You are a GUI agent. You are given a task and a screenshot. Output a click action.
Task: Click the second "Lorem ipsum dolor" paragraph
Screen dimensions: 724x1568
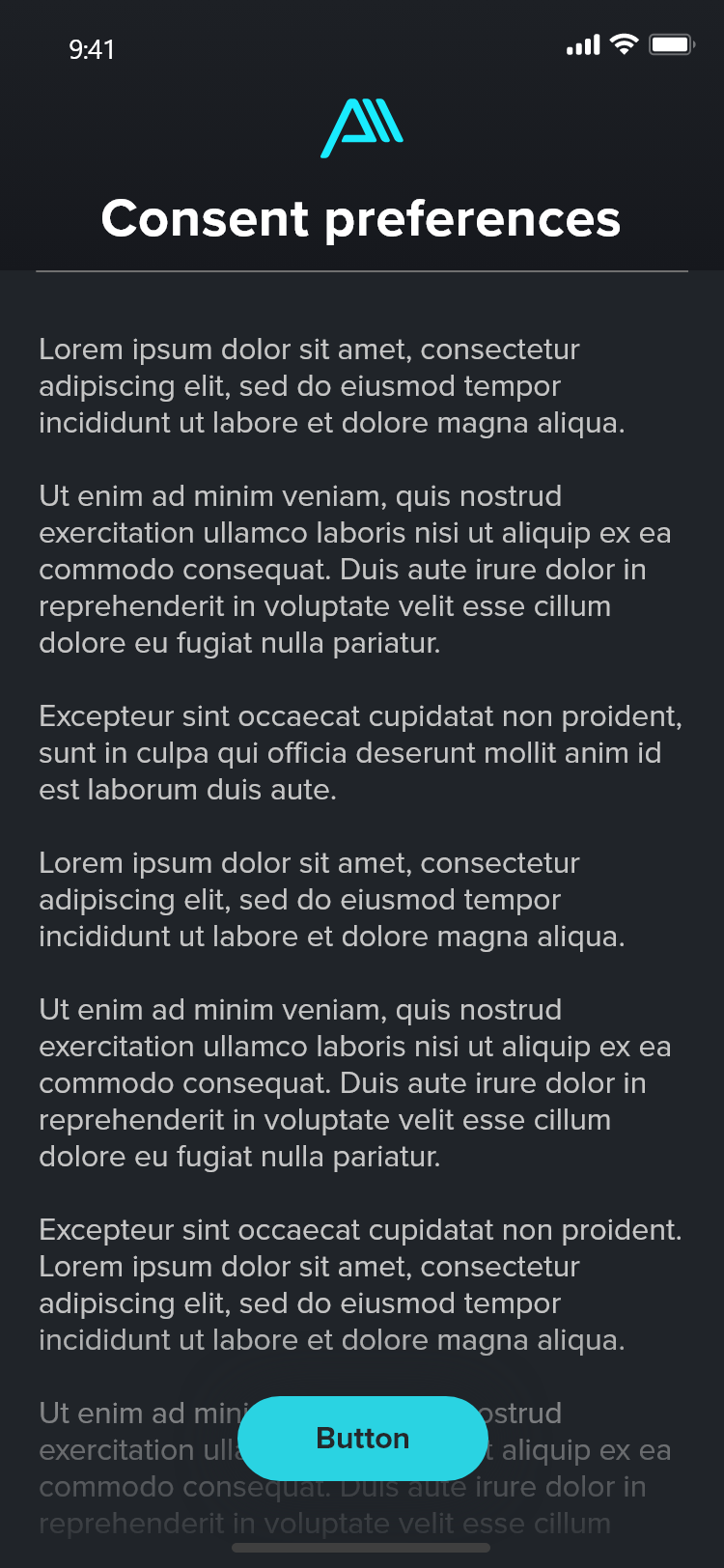(331, 900)
